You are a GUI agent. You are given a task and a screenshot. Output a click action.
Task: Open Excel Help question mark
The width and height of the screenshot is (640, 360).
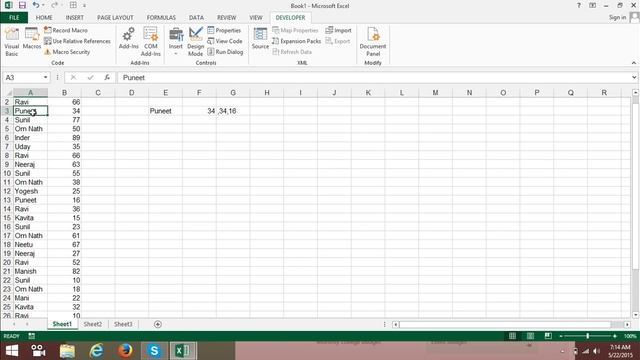(578, 6)
